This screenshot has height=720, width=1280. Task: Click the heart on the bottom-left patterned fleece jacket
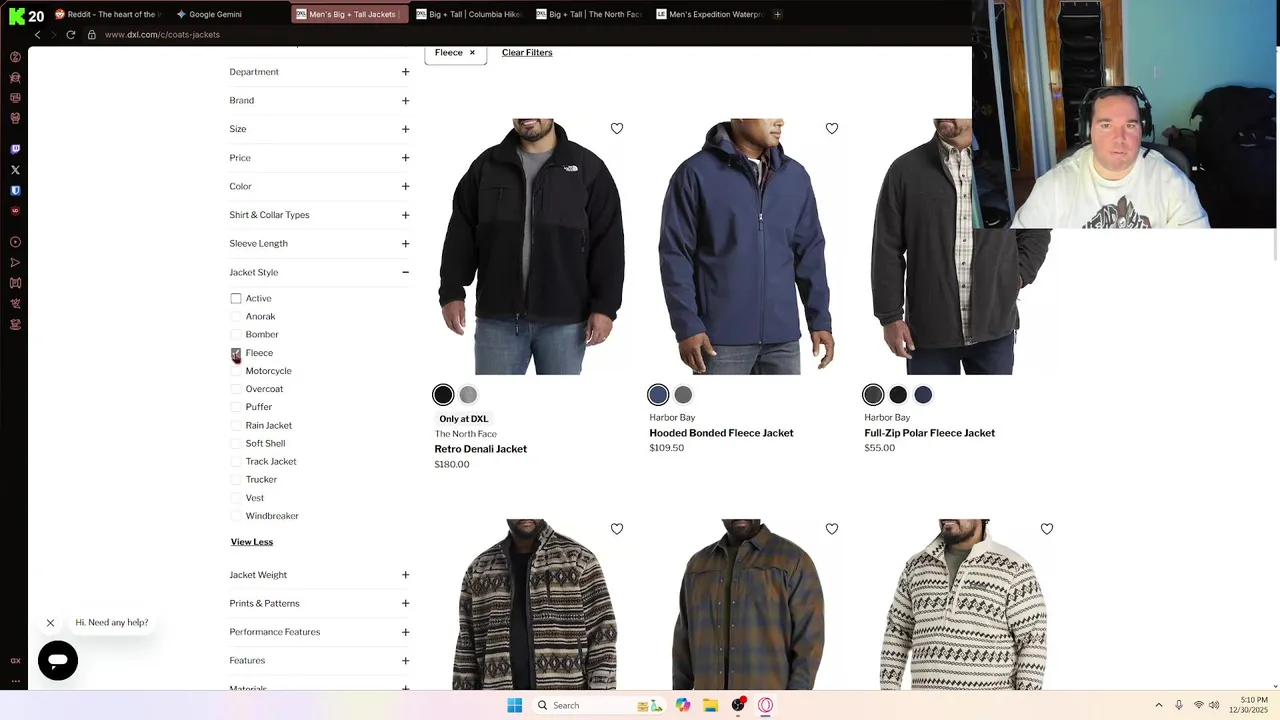click(x=617, y=528)
